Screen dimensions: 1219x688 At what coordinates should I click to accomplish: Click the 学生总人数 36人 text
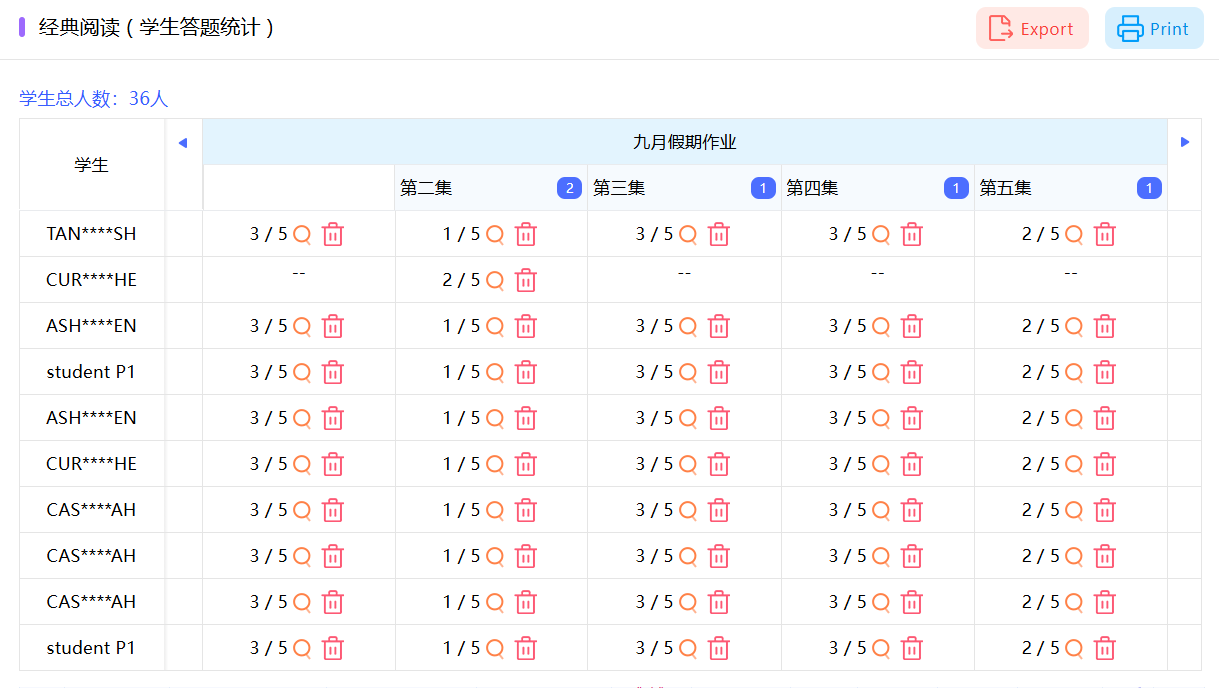[94, 98]
